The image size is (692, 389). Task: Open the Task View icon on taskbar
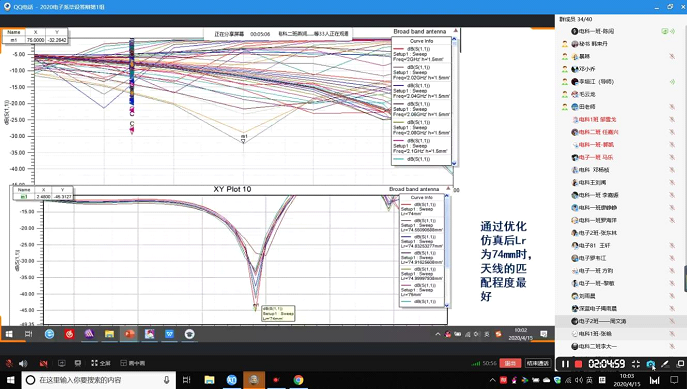pyautogui.click(x=187, y=380)
